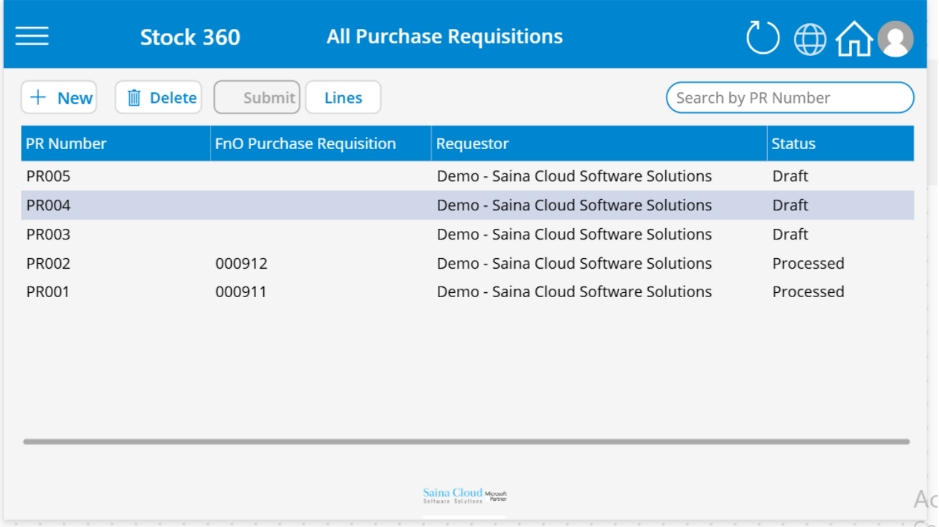This screenshot has width=939, height=527.
Task: Click the Processed status of PR001
Action: pyautogui.click(x=808, y=292)
